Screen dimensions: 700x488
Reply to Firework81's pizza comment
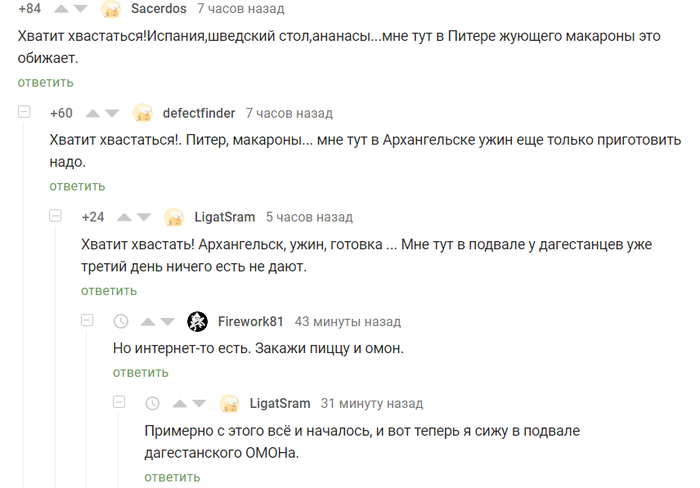click(141, 372)
